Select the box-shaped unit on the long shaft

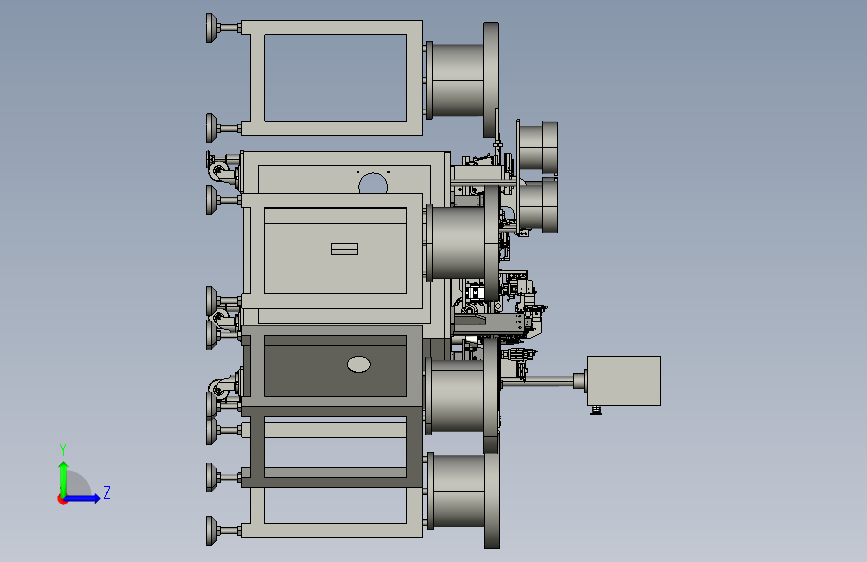pyautogui.click(x=624, y=381)
